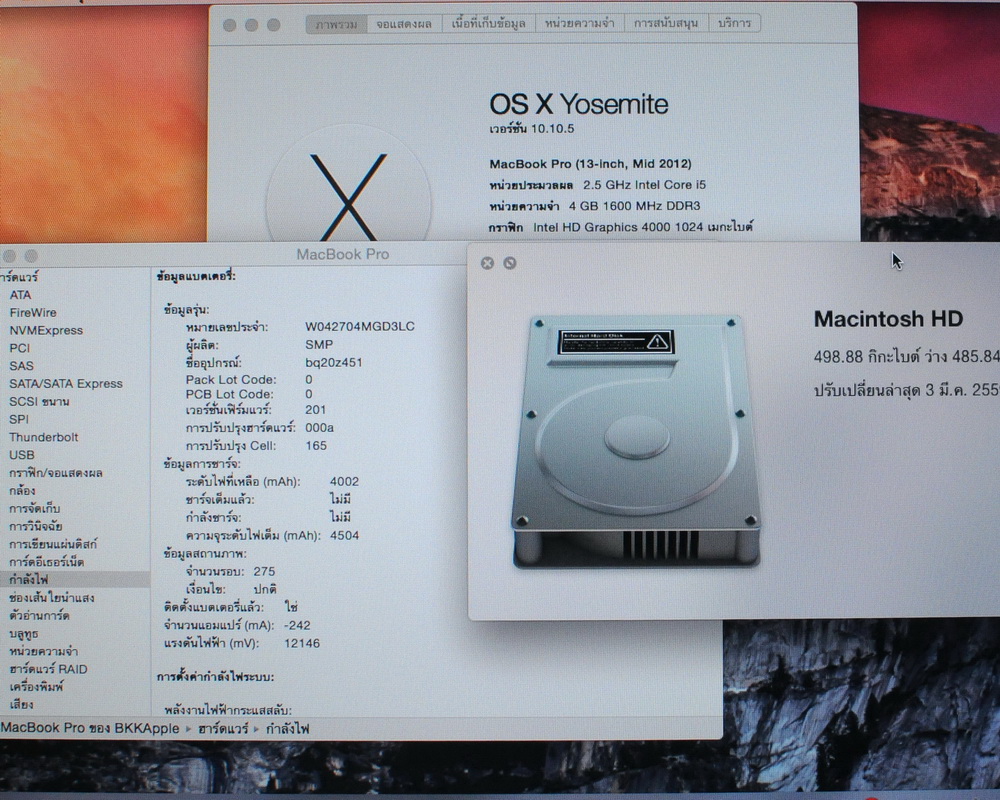Click the Macintosh HD title text
The width and height of the screenshot is (1000, 800).
coord(888,318)
